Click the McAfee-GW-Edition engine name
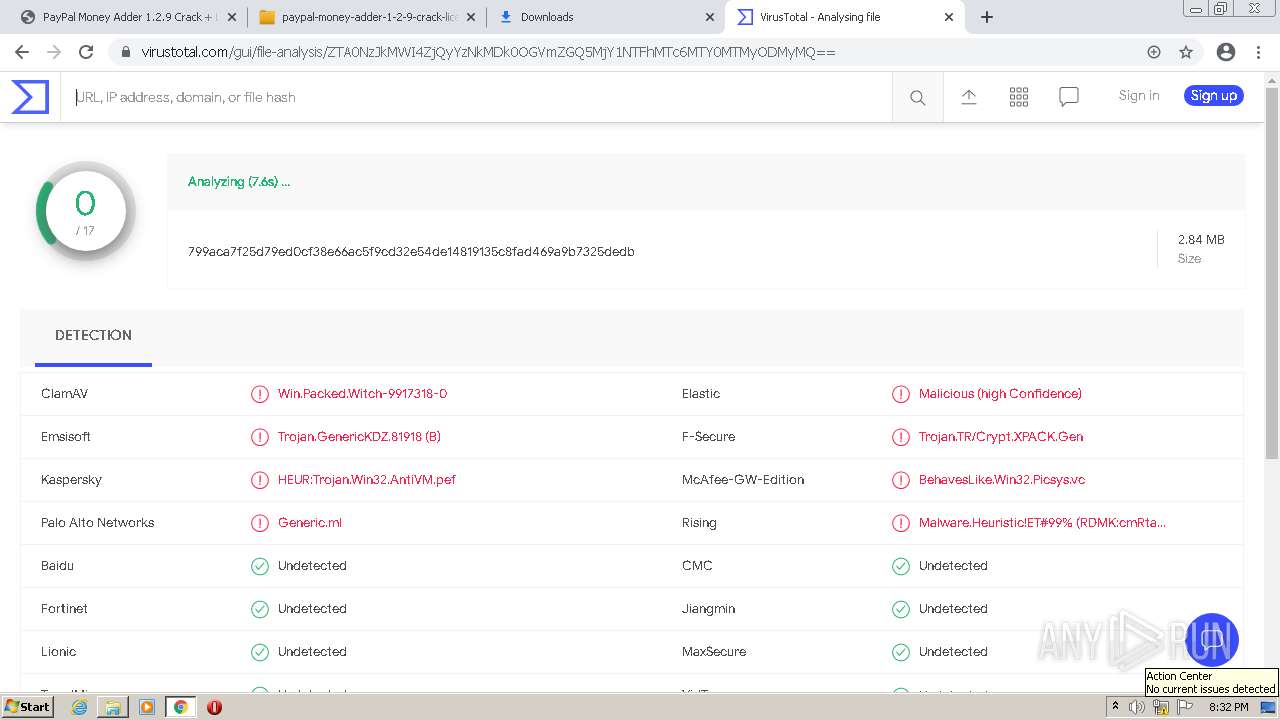Viewport: 1280px width, 720px height. (x=743, y=480)
